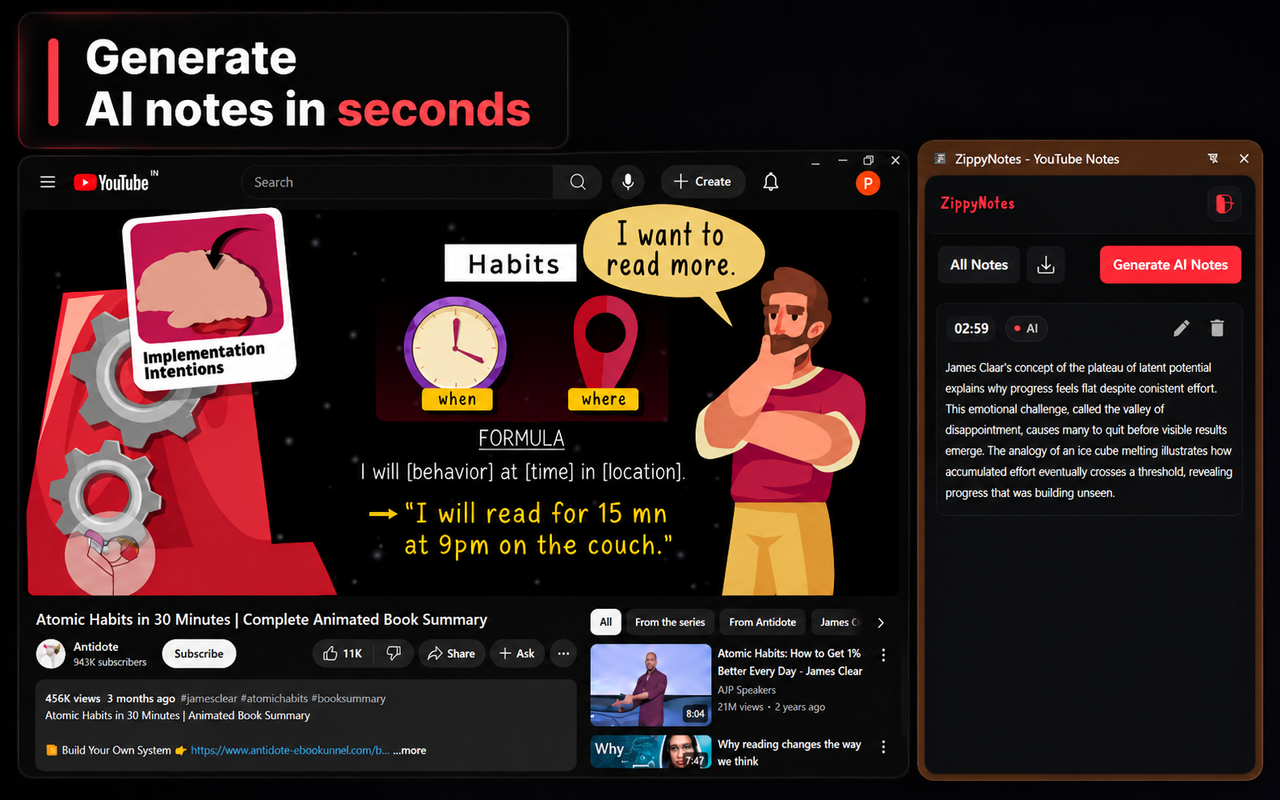1280x800 pixels.
Task: Click the Generate AI Notes button
Action: (x=1170, y=265)
